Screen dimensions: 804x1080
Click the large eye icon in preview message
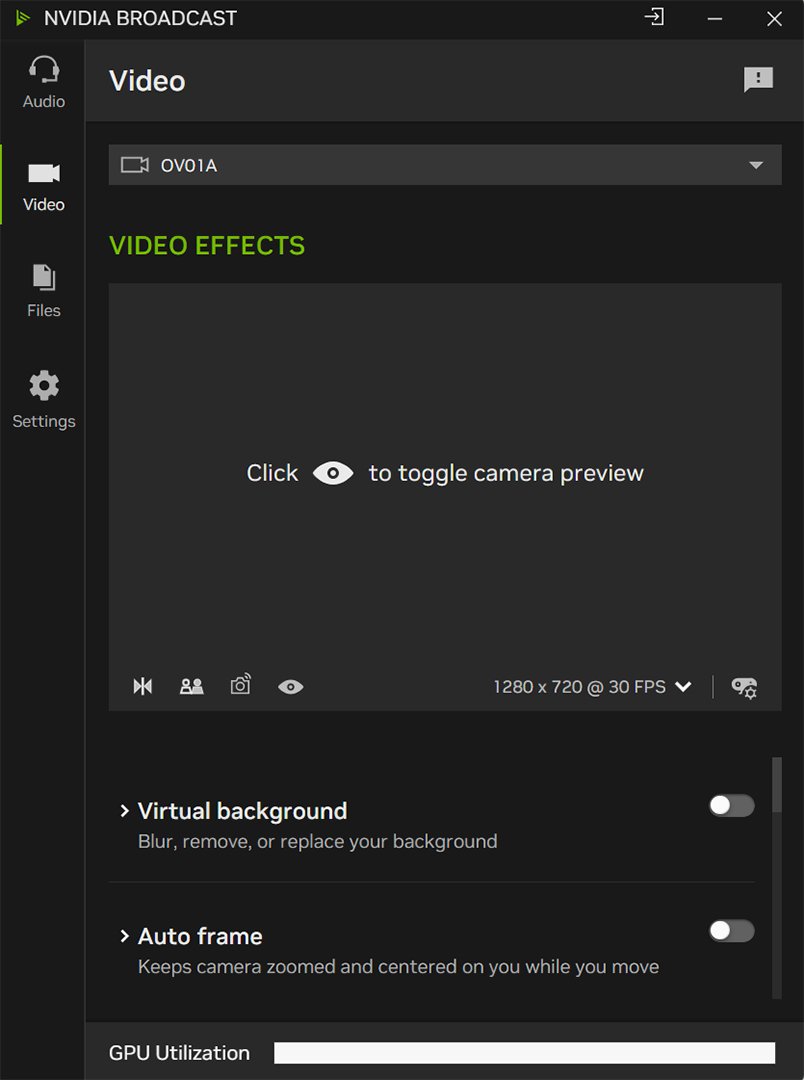tap(333, 473)
